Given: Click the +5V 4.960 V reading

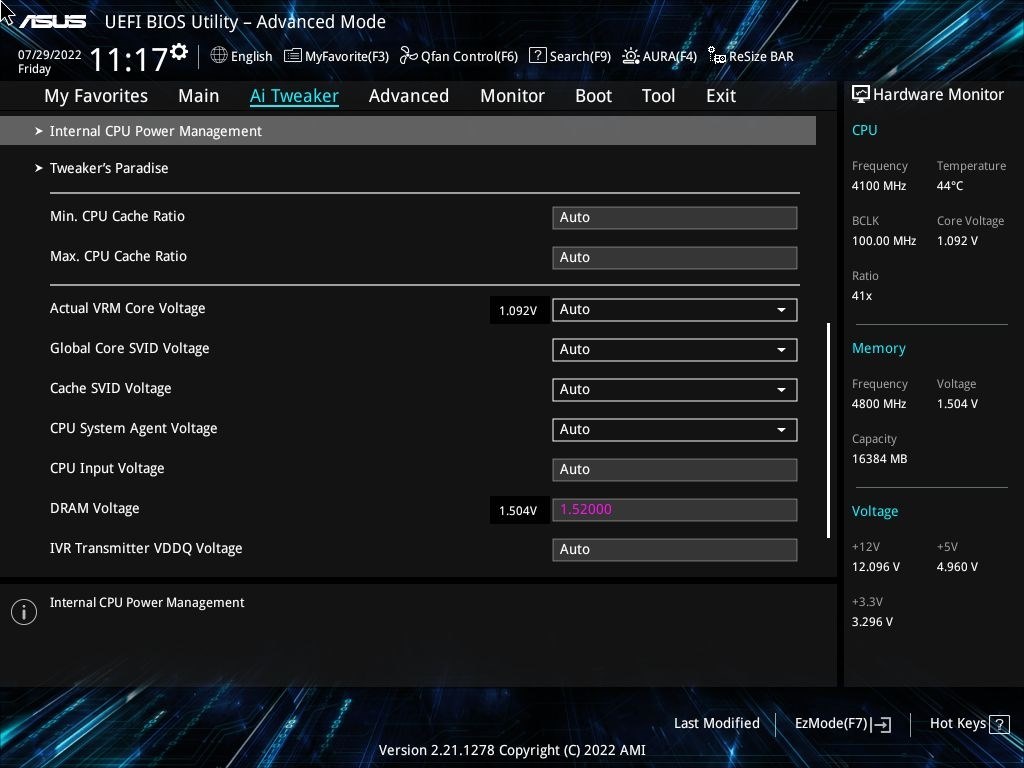Looking at the screenshot, I should (957, 567).
